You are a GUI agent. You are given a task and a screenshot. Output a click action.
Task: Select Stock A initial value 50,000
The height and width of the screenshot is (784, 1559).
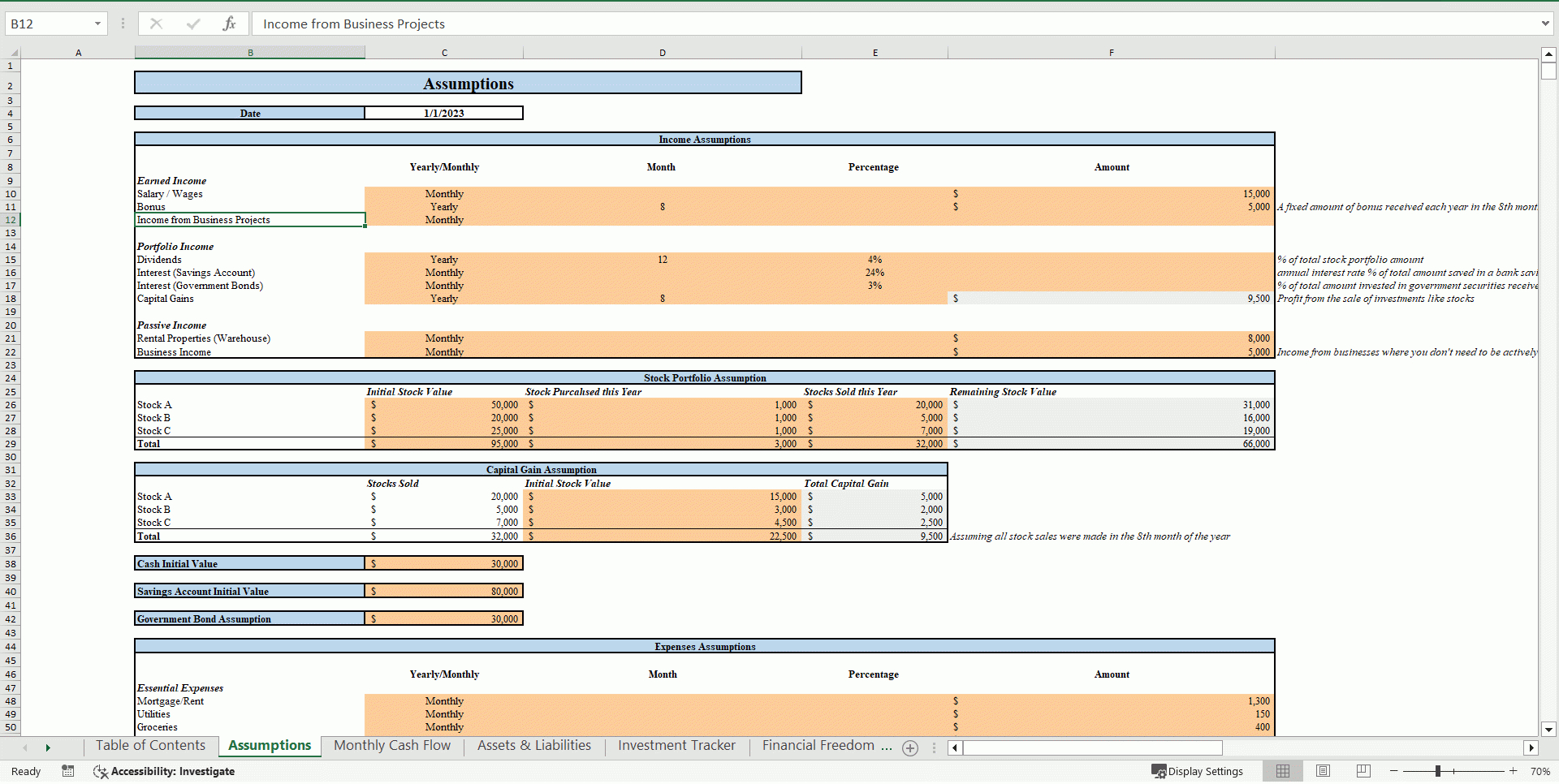coord(443,405)
